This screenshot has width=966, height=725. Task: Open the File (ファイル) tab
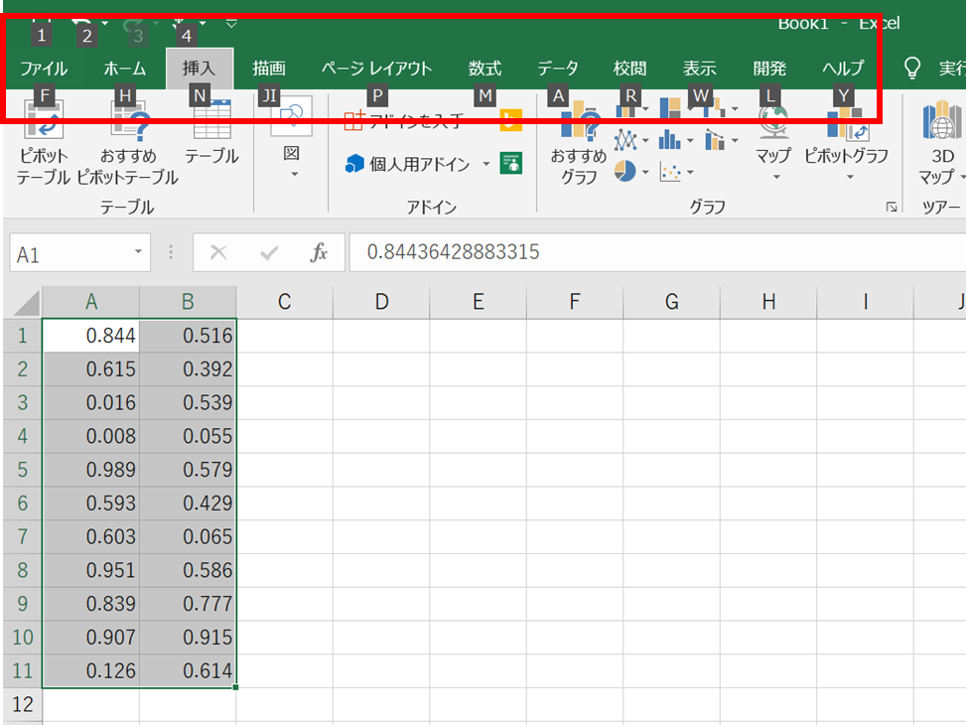pyautogui.click(x=44, y=68)
